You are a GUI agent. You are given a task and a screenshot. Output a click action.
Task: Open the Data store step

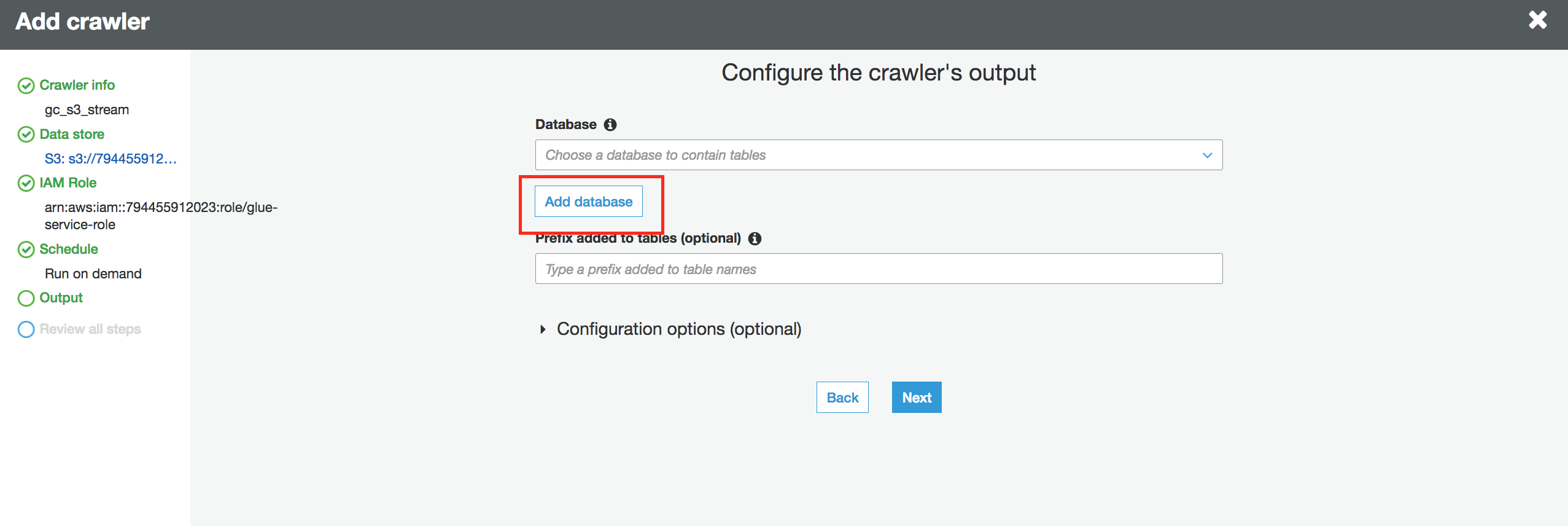point(72,134)
